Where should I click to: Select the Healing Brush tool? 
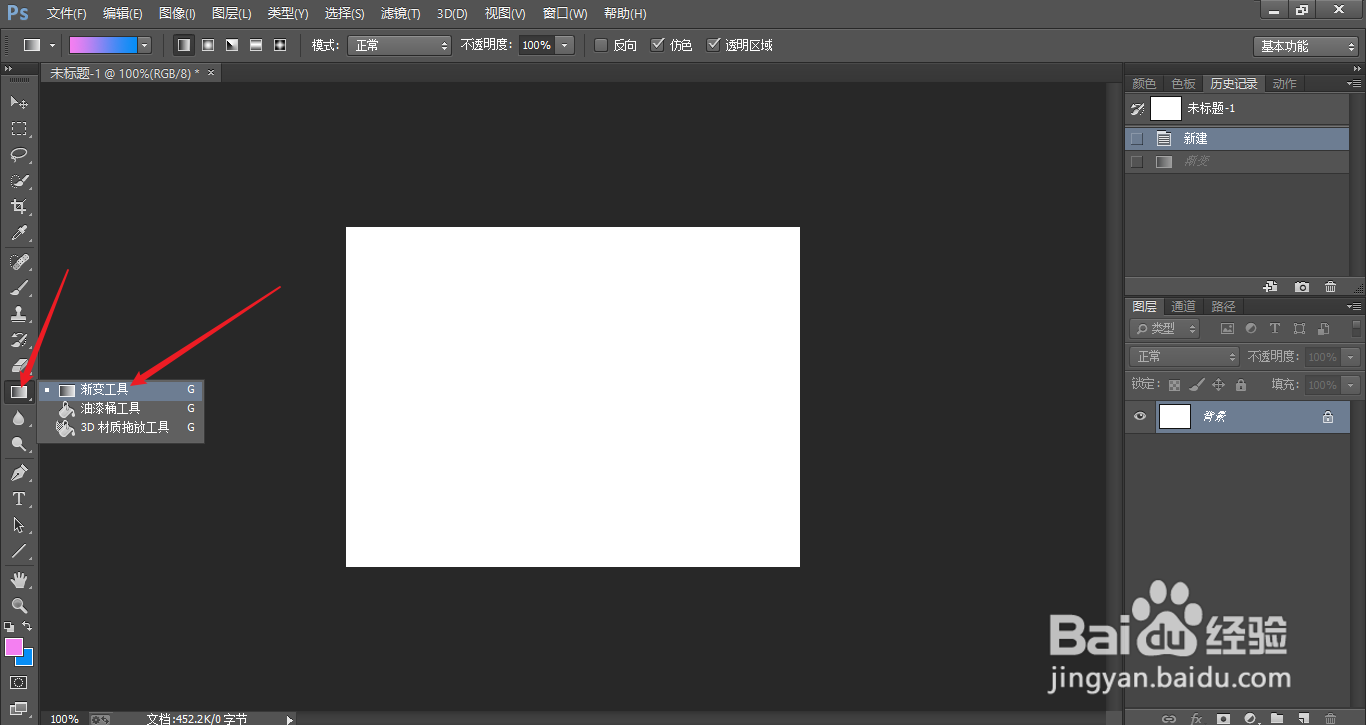[19, 262]
